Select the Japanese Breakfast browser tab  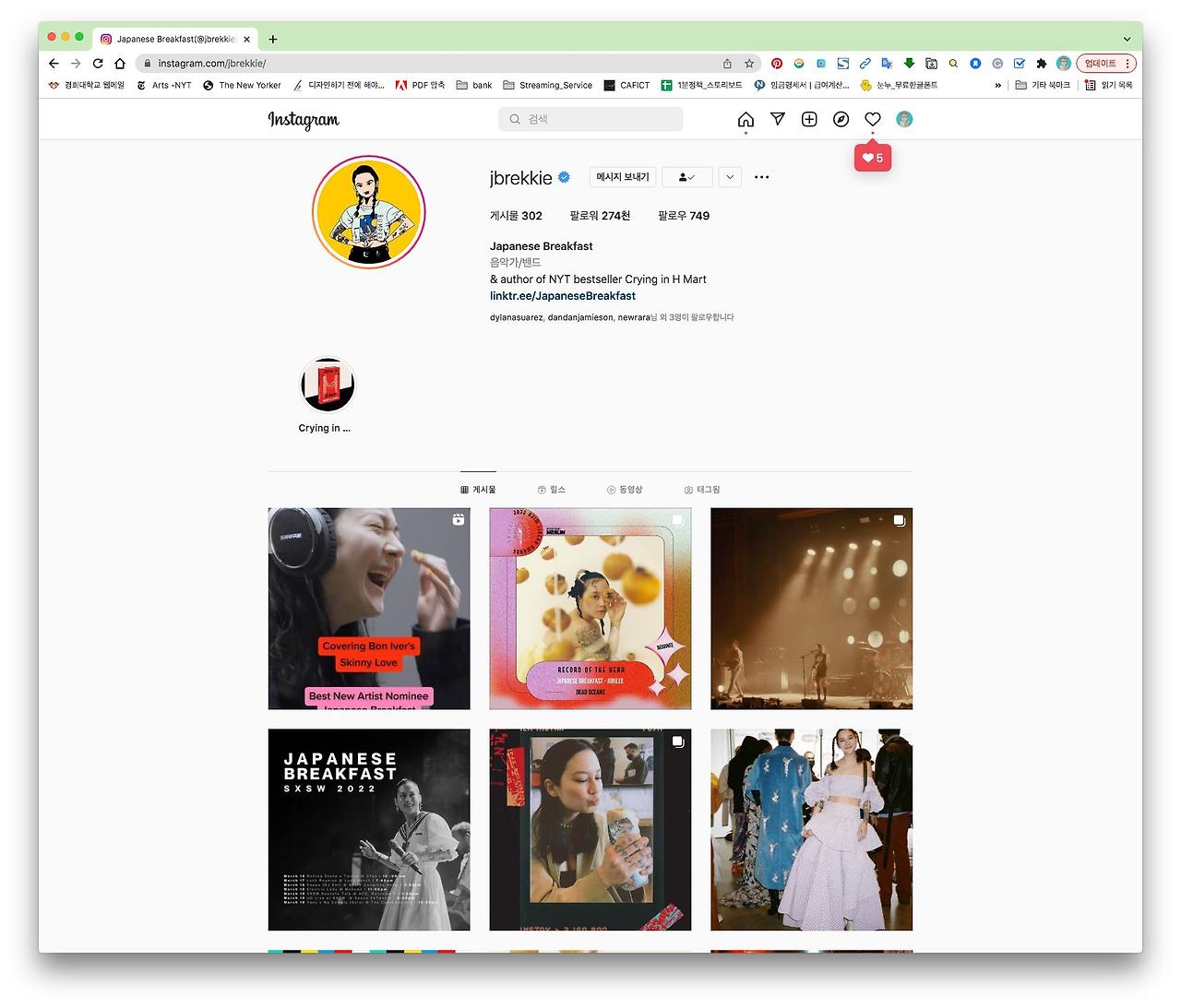(175, 39)
